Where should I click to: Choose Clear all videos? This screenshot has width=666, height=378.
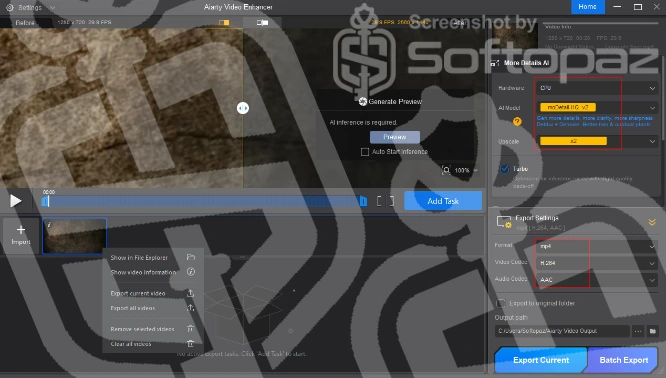(131, 344)
